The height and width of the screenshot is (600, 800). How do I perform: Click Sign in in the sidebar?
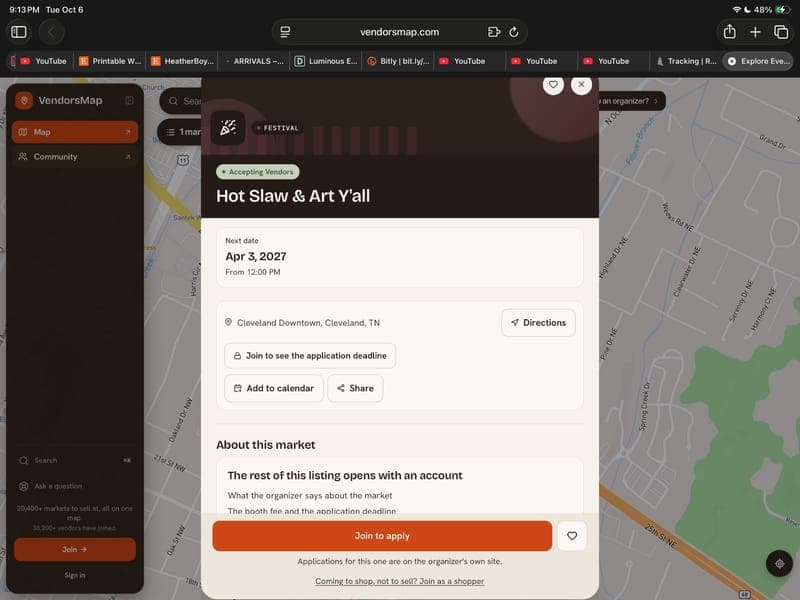(75, 575)
